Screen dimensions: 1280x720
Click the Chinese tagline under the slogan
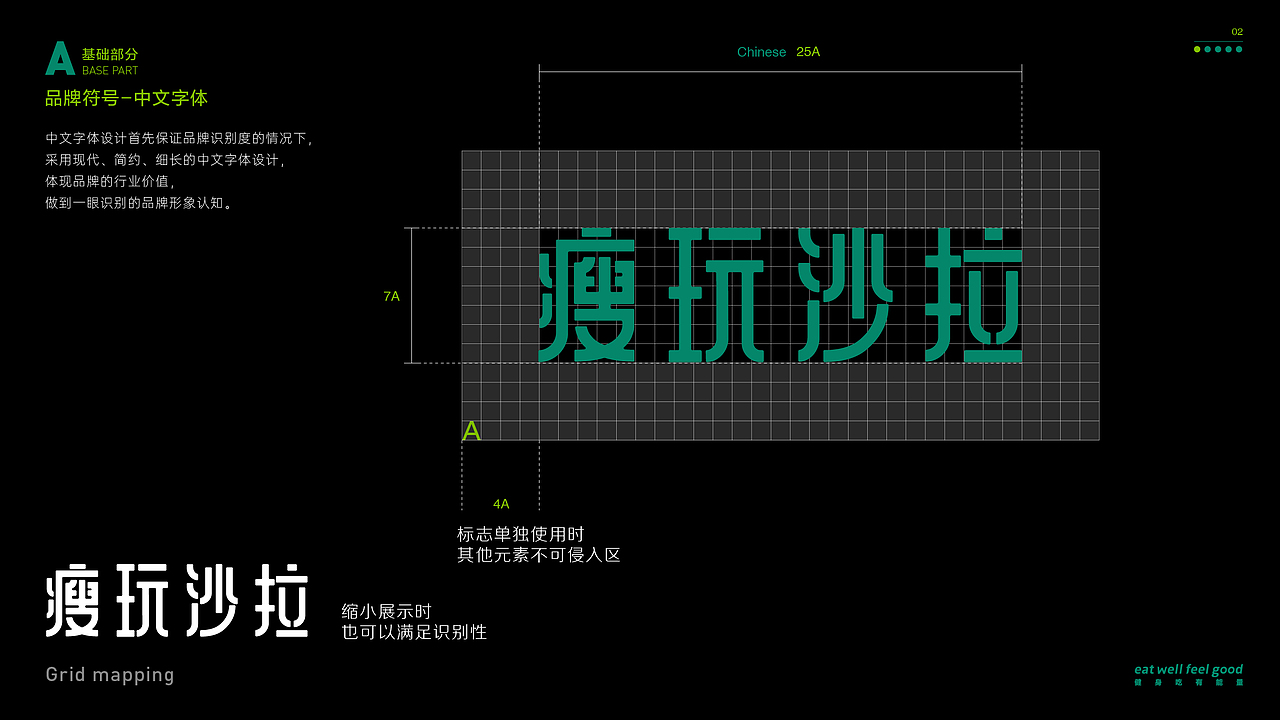coord(1188,682)
